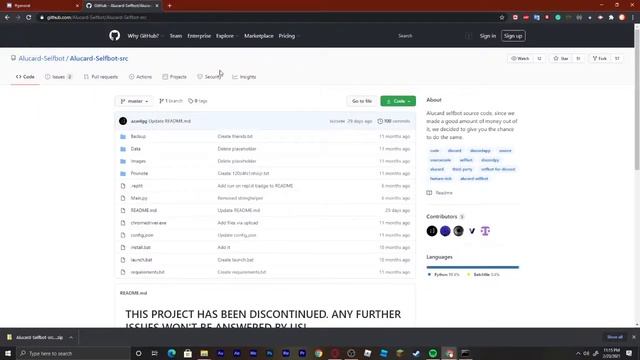The width and height of the screenshot is (640, 360).
Task: Click the Star button
Action: 561,58
